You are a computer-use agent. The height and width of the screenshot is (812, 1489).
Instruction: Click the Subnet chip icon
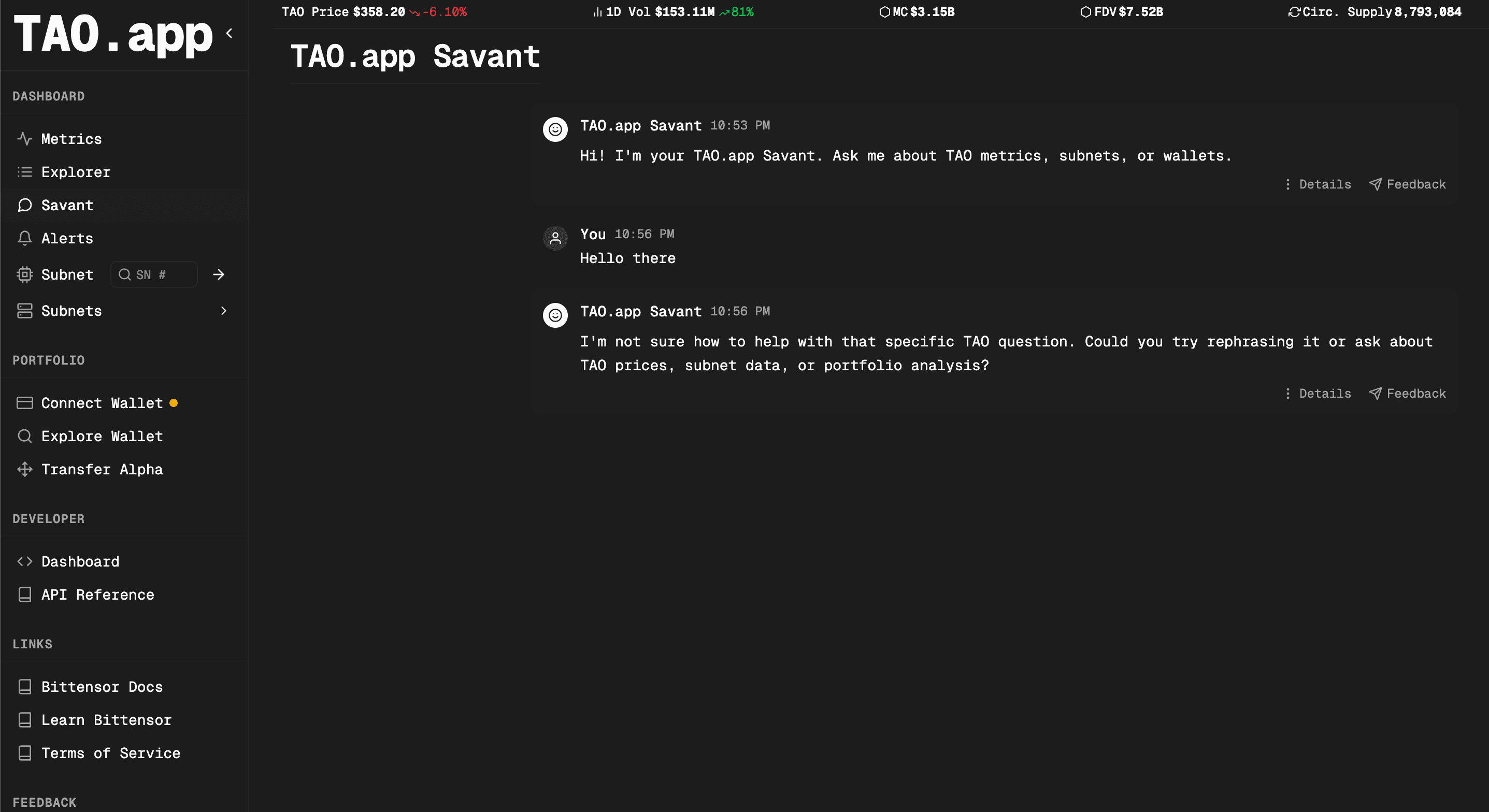24,274
